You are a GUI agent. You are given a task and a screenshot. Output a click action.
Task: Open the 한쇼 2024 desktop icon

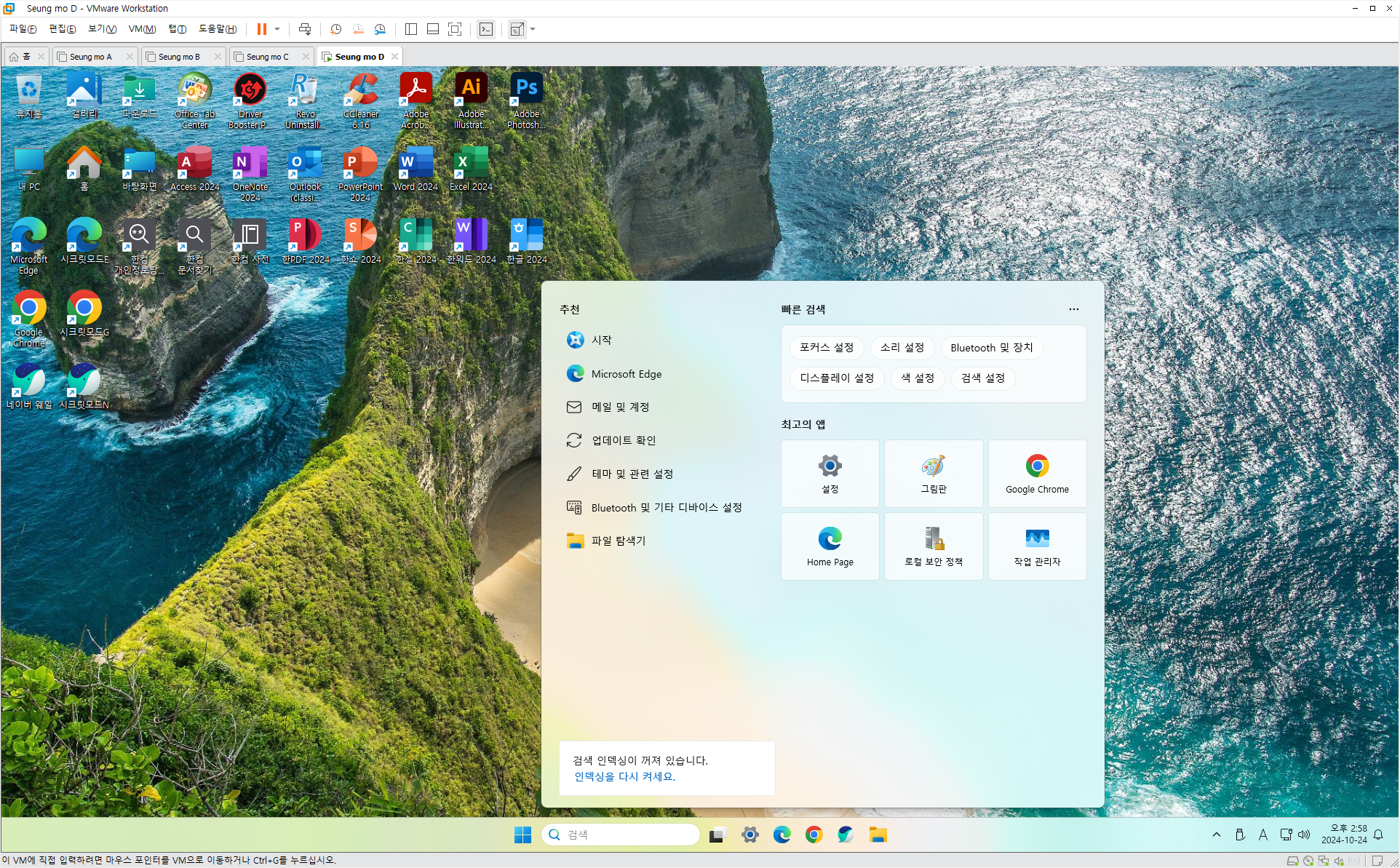[x=360, y=241]
